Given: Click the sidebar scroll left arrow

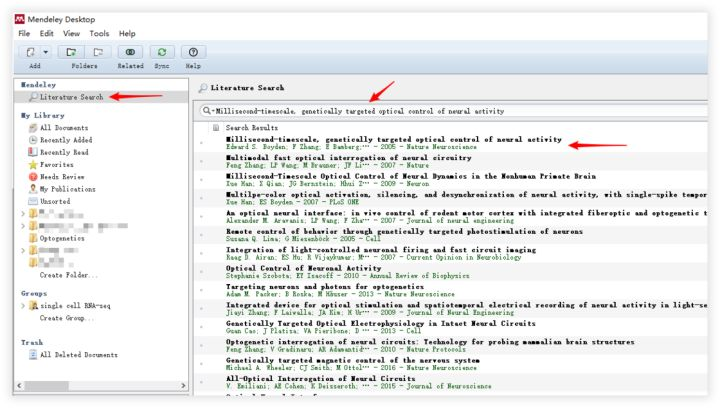Looking at the screenshot, I should click(x=19, y=386).
